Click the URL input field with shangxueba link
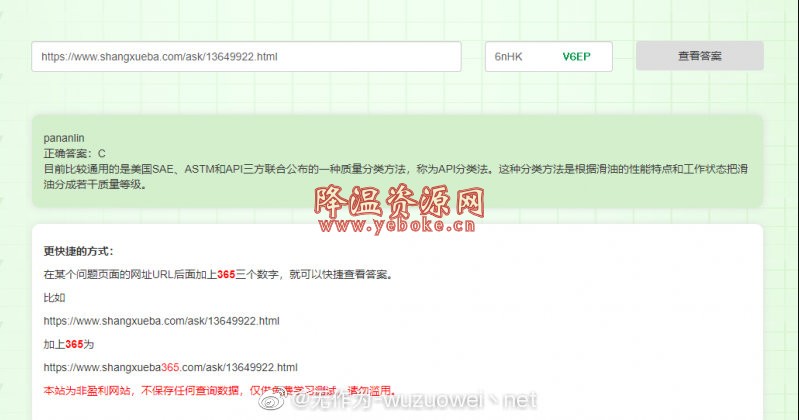 point(246,57)
